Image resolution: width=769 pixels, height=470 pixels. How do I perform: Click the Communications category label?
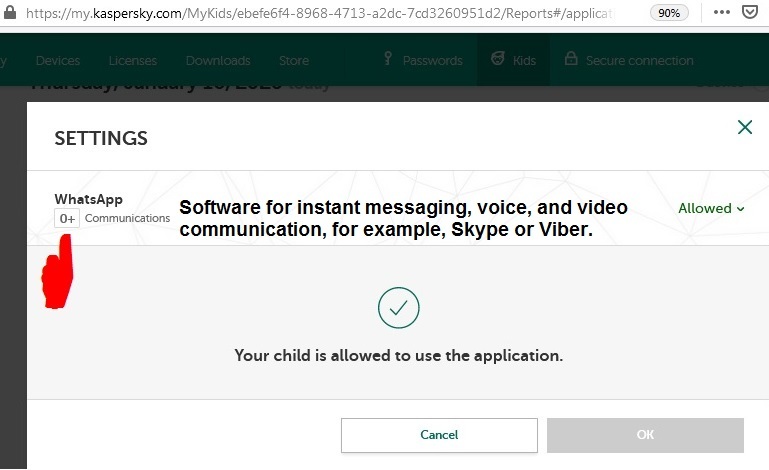click(x=127, y=218)
